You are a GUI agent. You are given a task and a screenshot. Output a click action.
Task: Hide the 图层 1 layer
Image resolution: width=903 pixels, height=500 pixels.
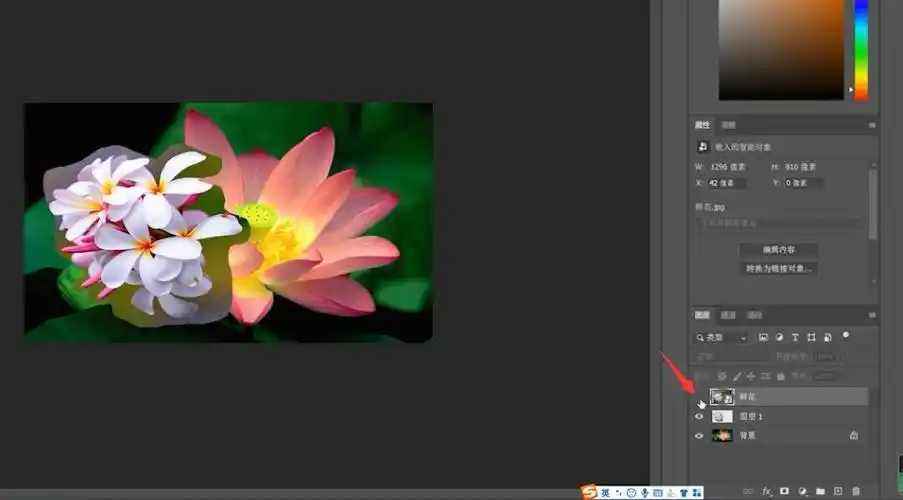click(x=700, y=416)
